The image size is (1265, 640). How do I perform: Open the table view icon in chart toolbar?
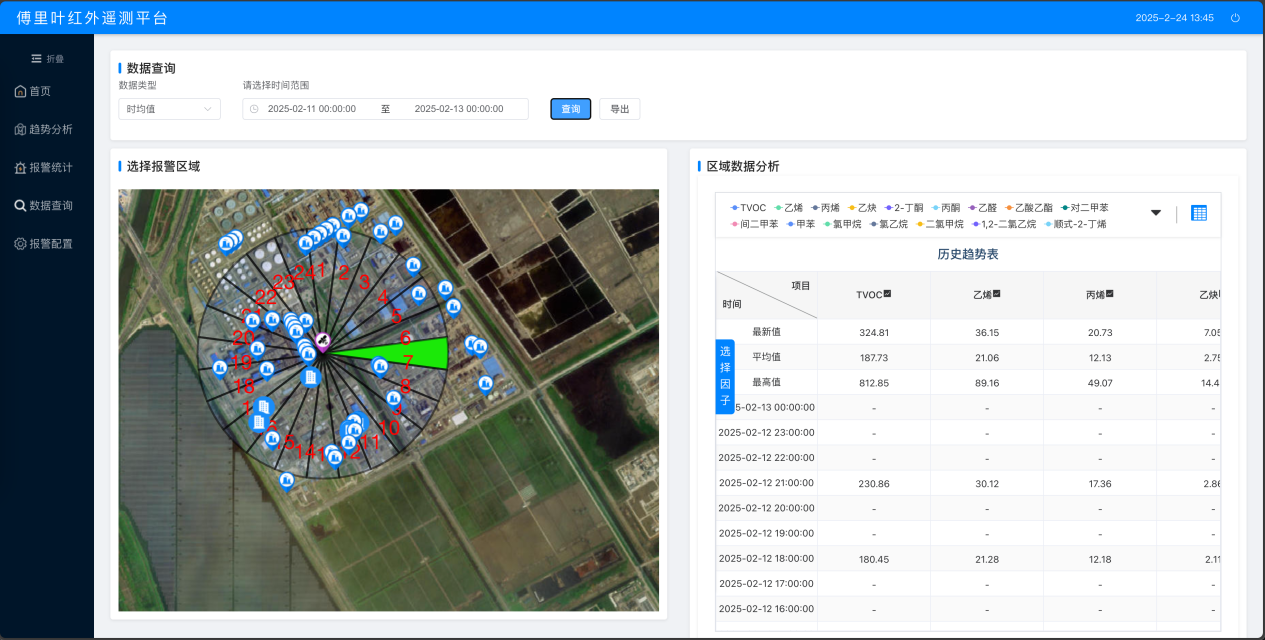tap(1199, 213)
